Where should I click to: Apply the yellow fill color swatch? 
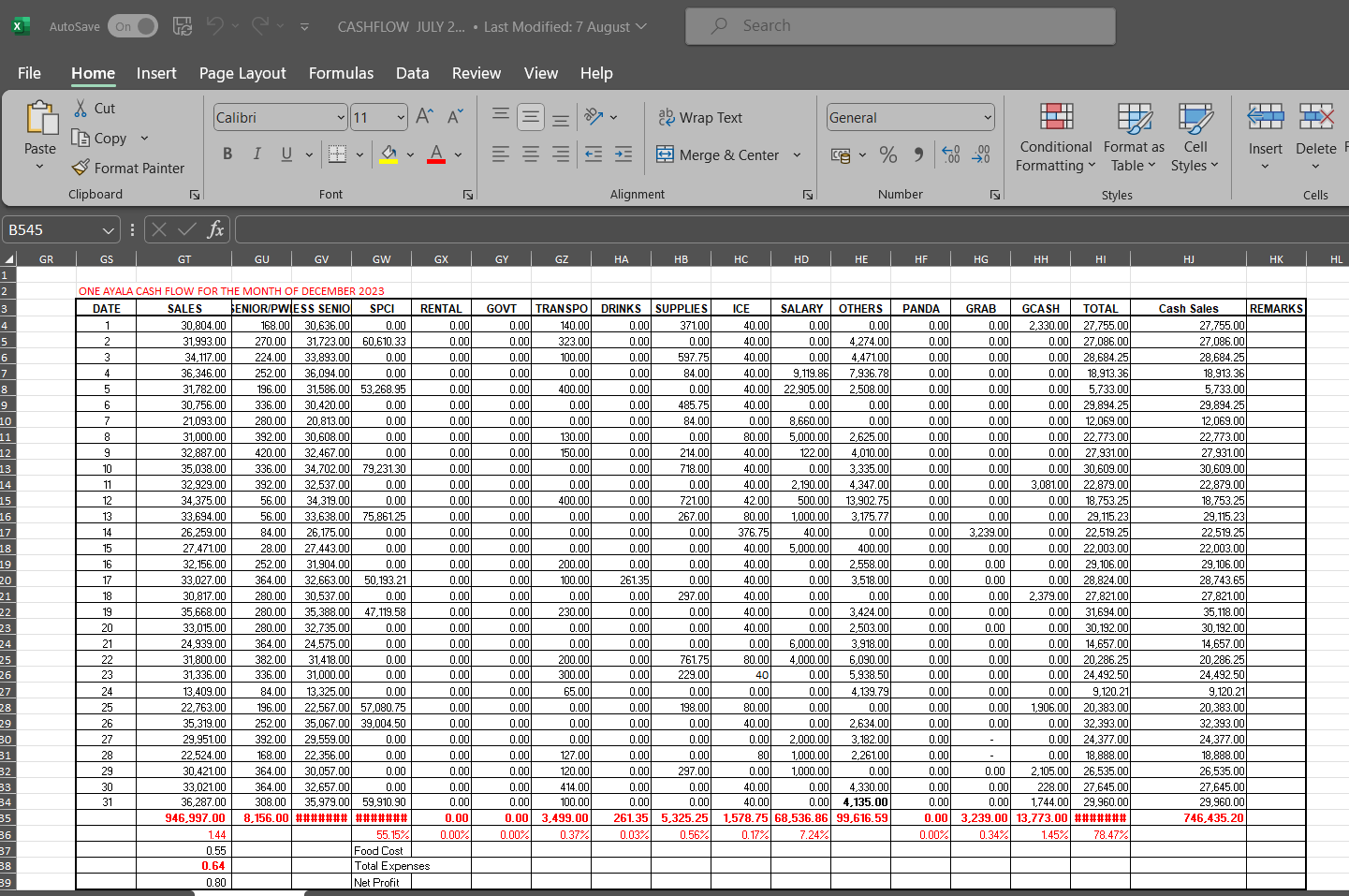click(x=389, y=154)
